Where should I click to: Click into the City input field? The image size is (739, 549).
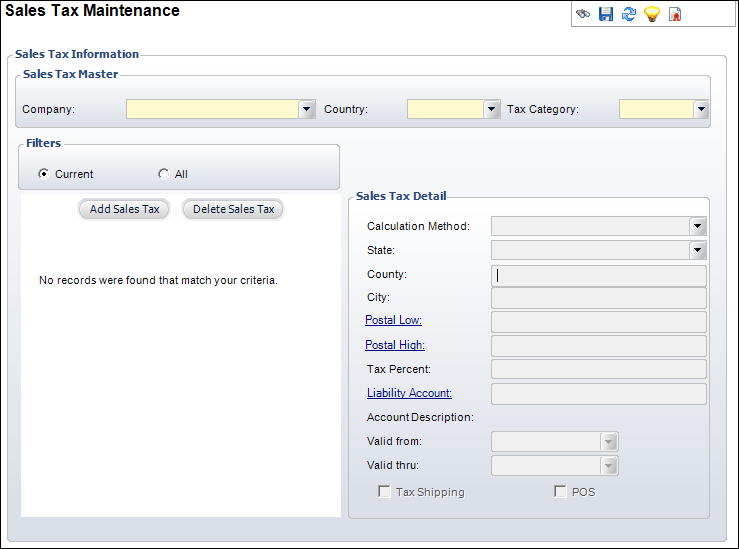(x=599, y=298)
